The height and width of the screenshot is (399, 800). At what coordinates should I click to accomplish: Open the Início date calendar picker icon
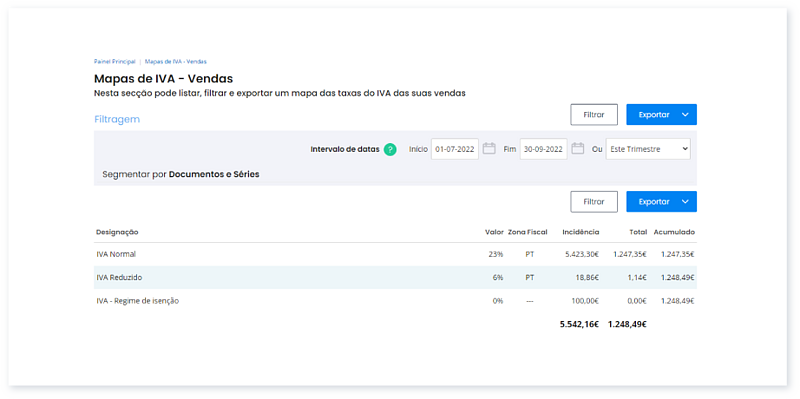489,149
